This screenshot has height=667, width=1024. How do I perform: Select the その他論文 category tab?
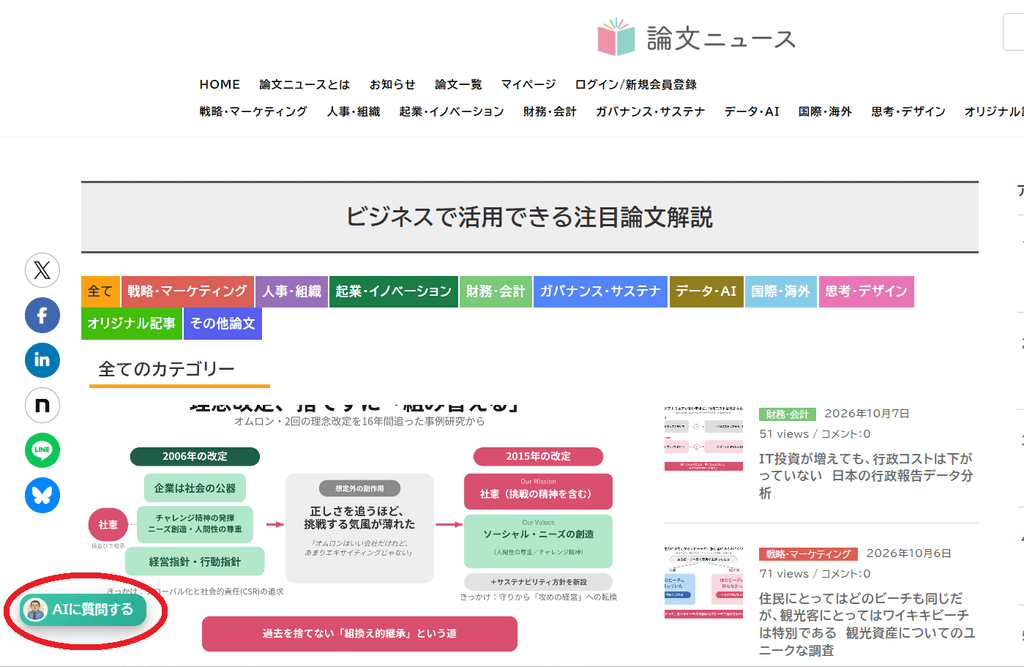coord(223,324)
